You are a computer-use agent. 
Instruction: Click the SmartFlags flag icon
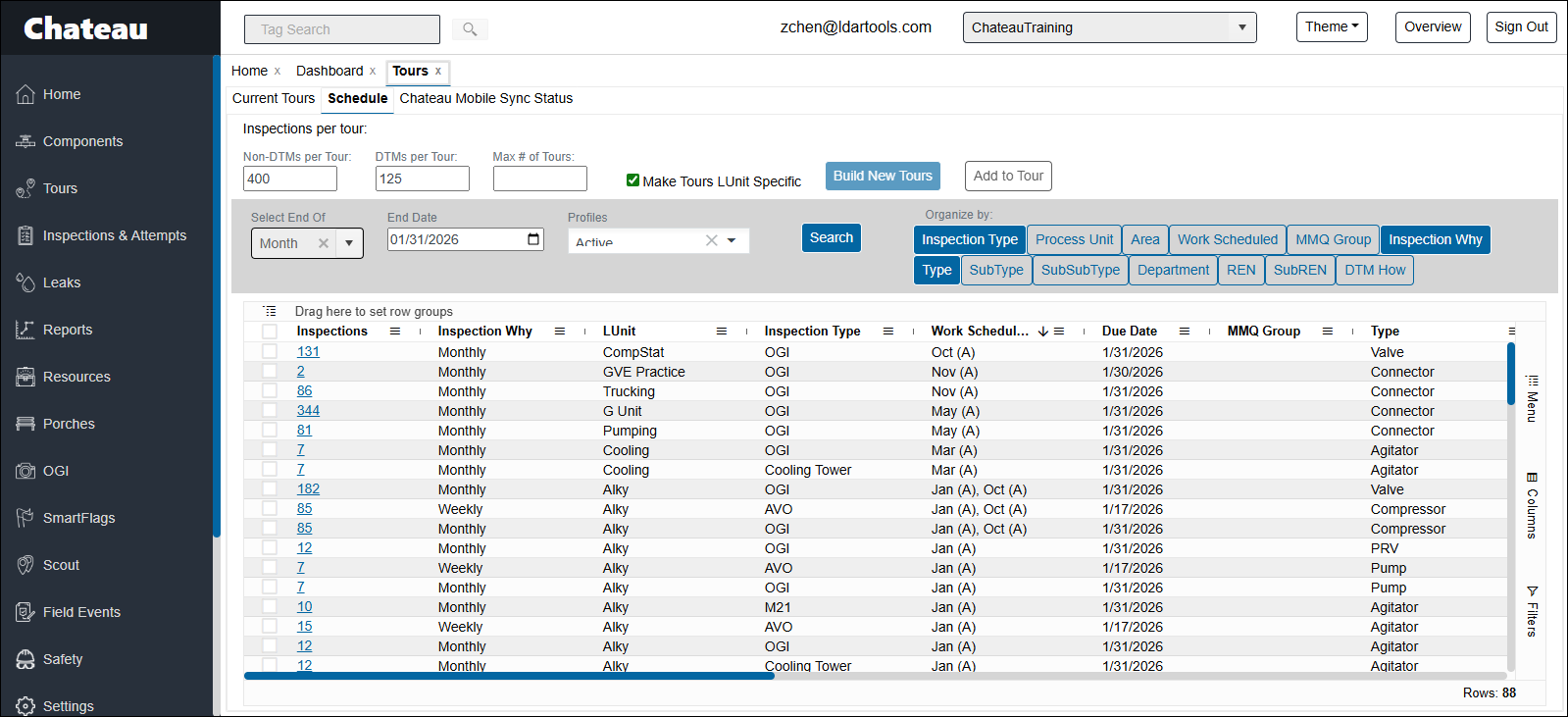[x=25, y=518]
